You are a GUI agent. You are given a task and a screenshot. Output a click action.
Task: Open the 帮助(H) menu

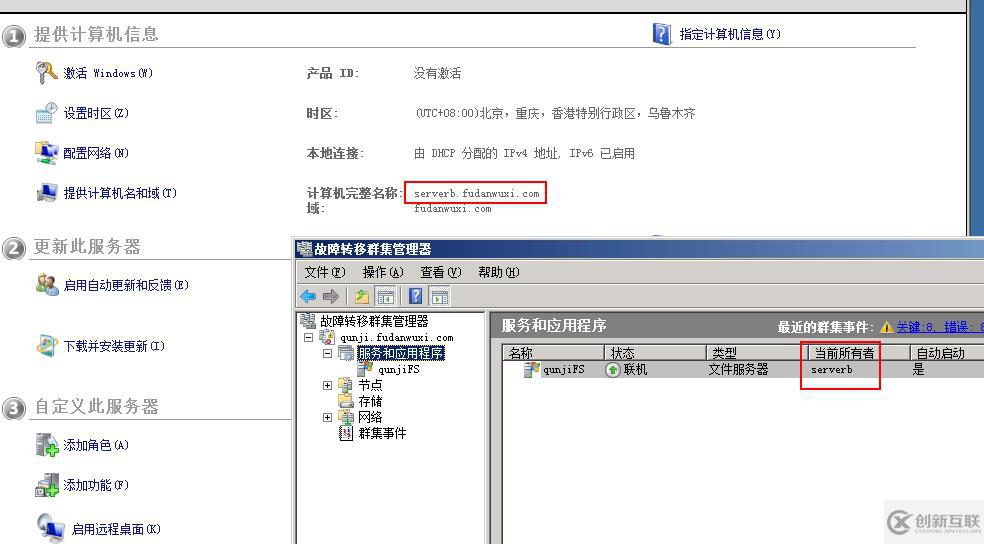[499, 272]
